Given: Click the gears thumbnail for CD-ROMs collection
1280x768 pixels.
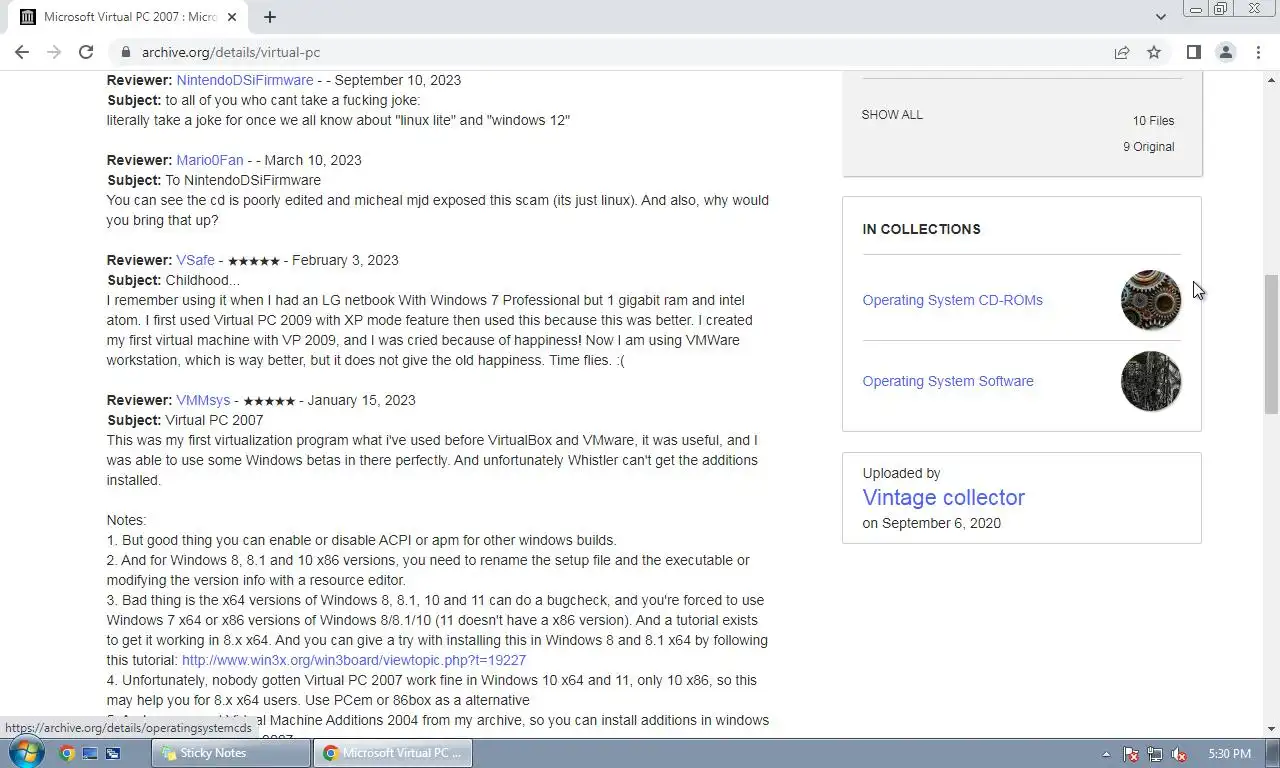Looking at the screenshot, I should [x=1151, y=300].
